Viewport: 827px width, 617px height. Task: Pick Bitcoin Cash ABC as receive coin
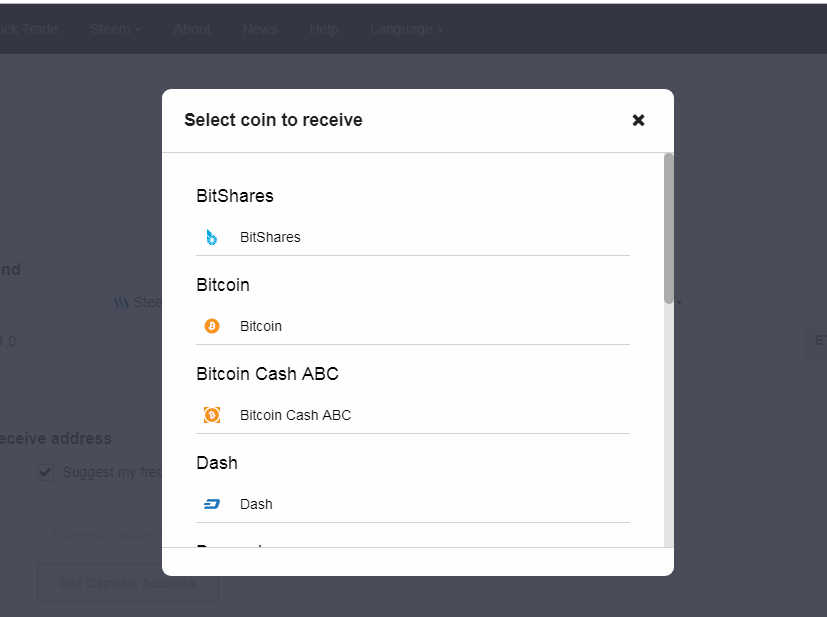[413, 416]
